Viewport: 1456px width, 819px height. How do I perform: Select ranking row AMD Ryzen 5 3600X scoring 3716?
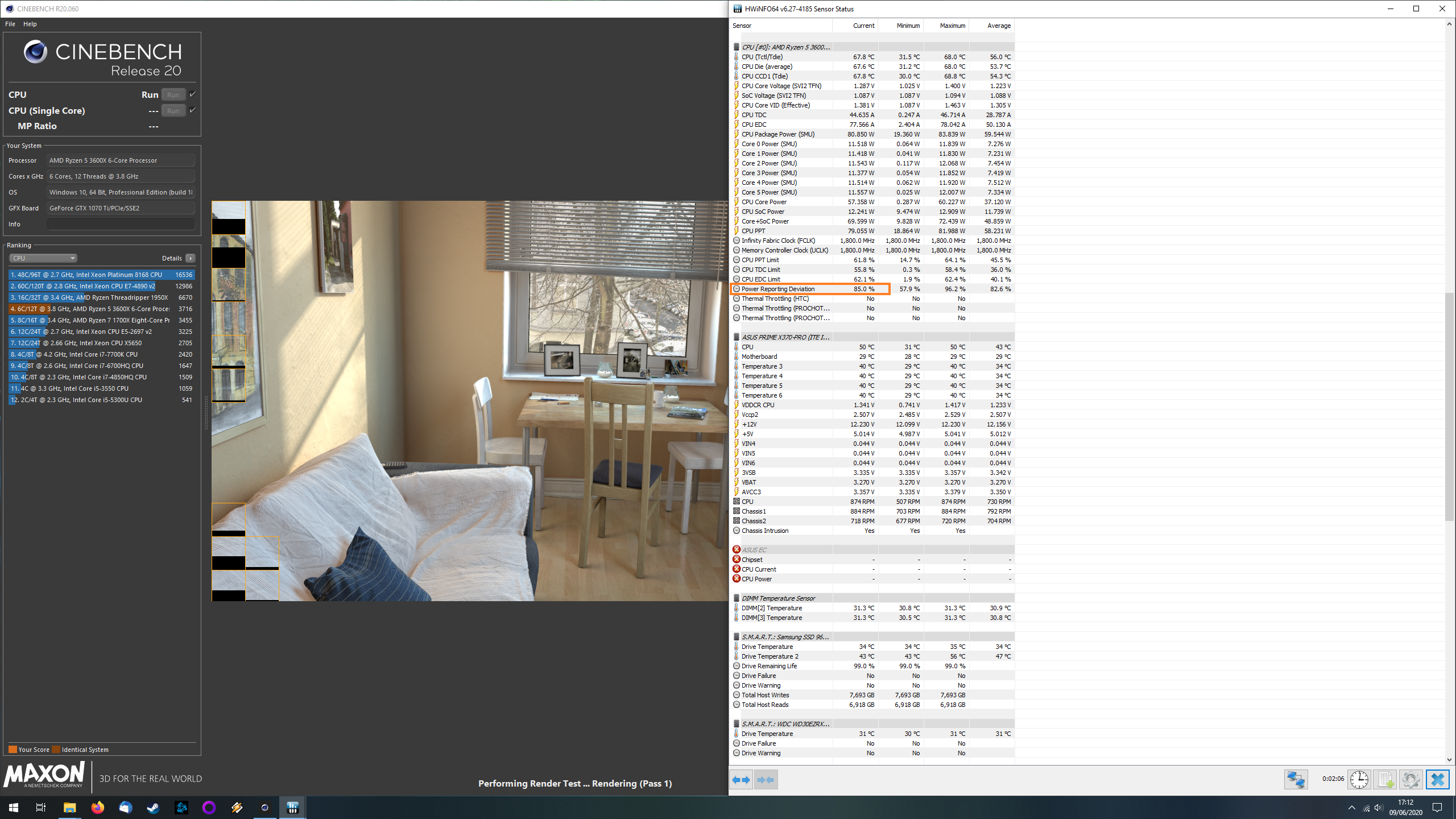[x=102, y=309]
